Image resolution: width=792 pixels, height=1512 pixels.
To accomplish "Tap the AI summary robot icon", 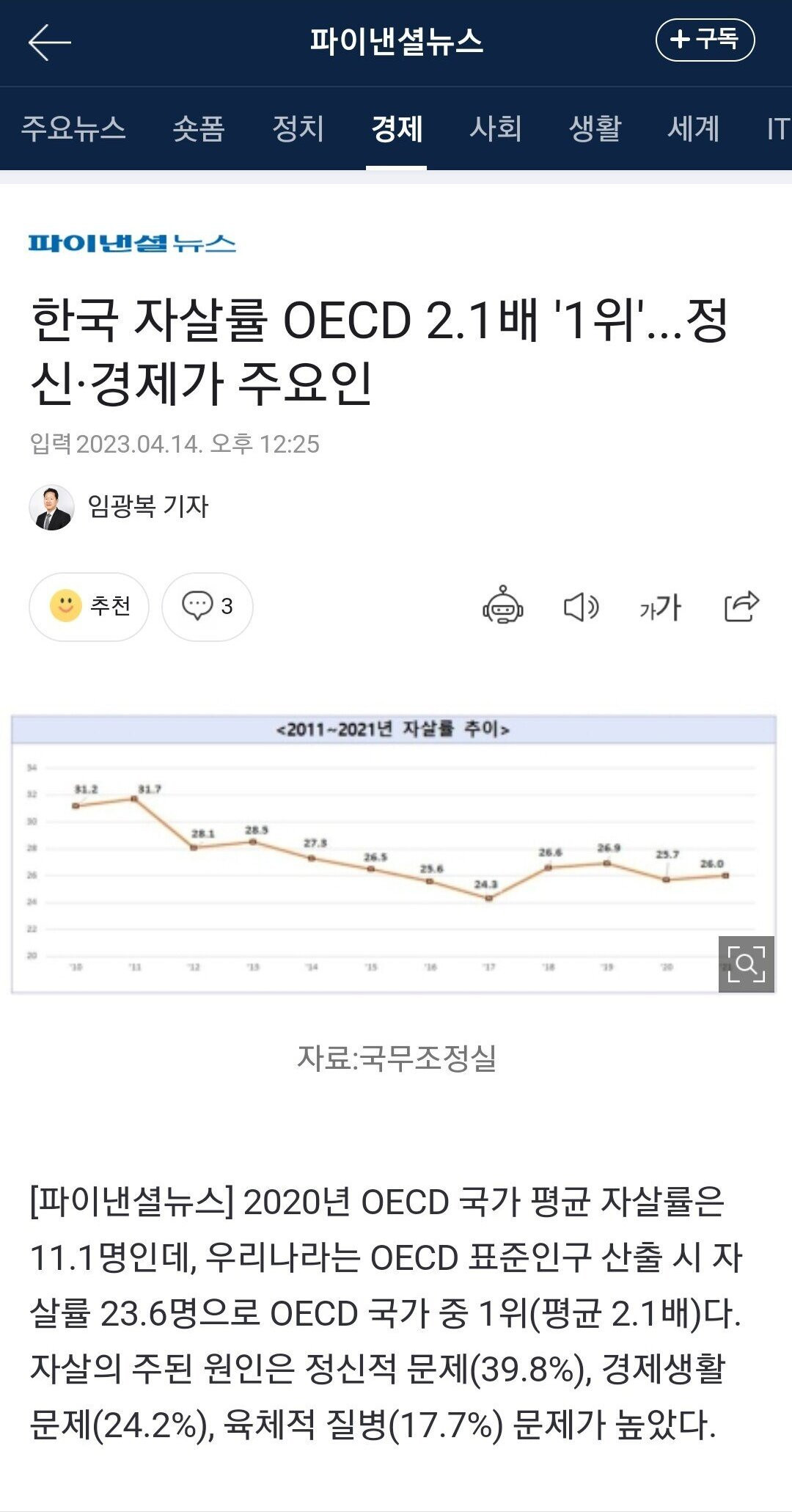I will pyautogui.click(x=502, y=606).
